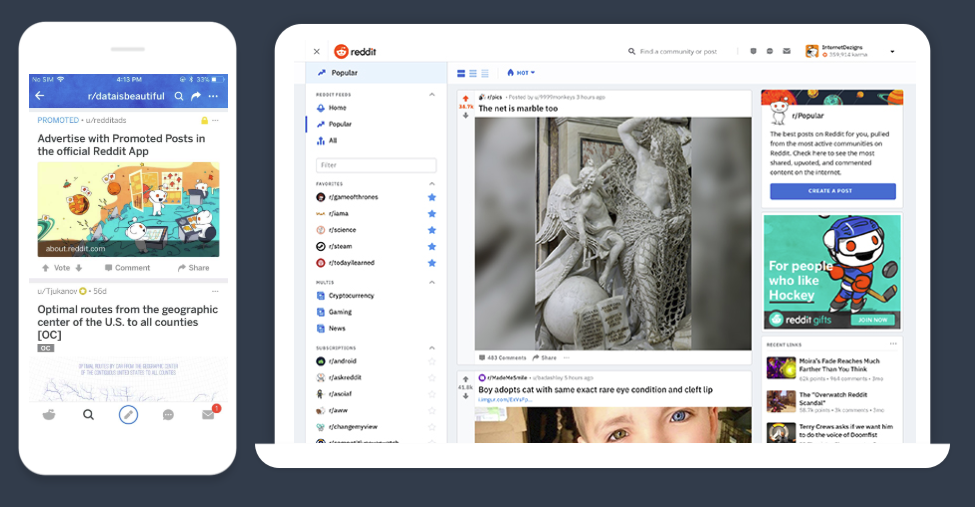
Task: Tap the search icon in r/dataisbeautiful header
Action: click(178, 96)
